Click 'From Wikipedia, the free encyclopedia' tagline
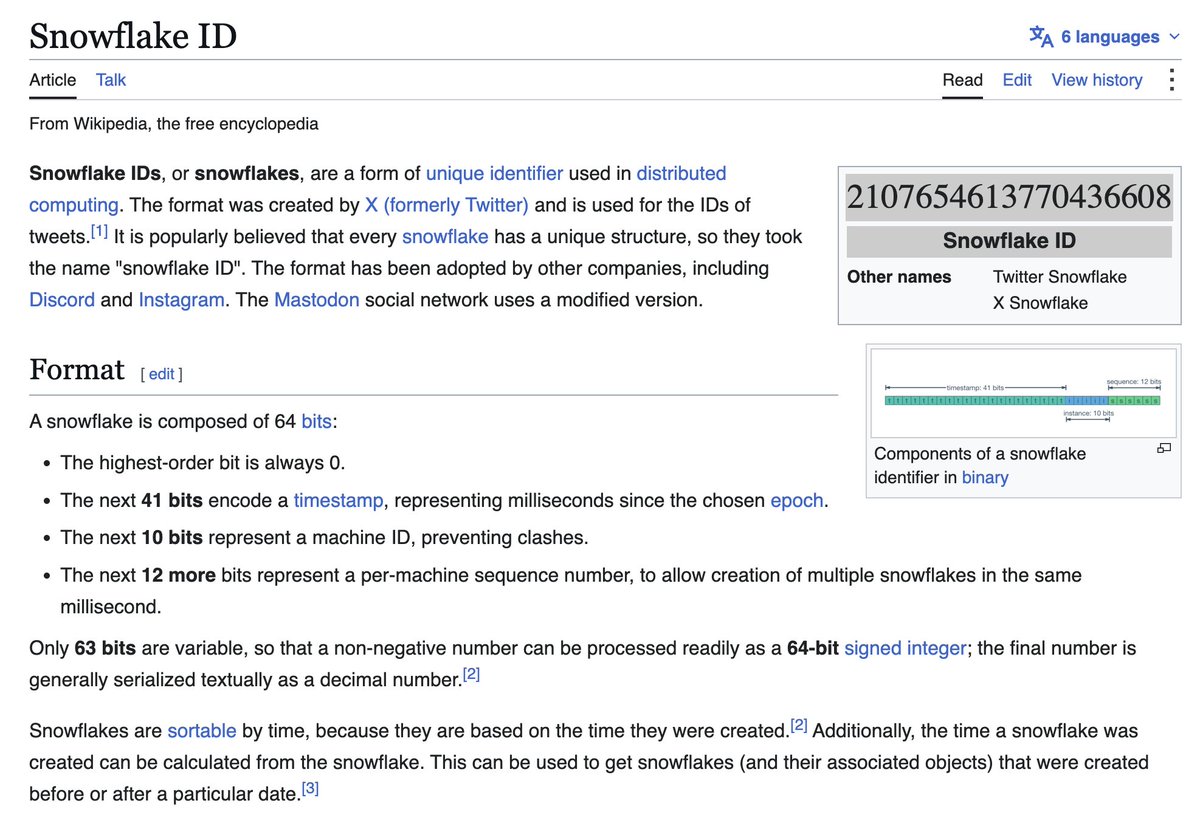The height and width of the screenshot is (823, 1200). [x=174, y=124]
